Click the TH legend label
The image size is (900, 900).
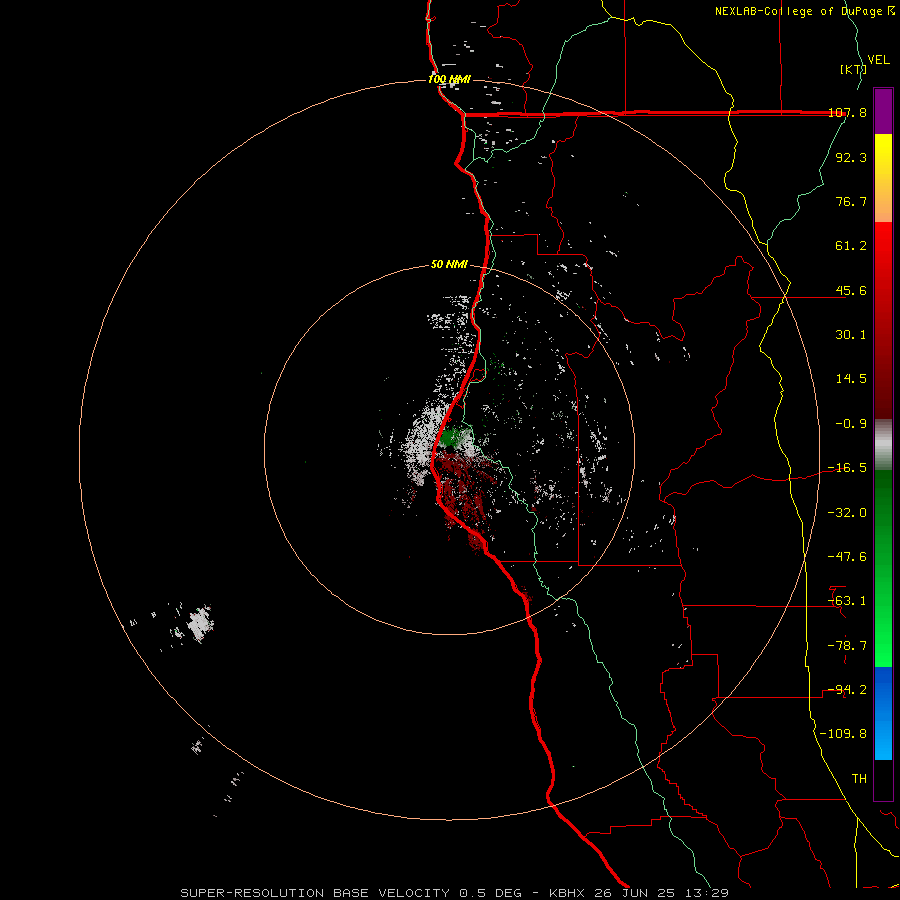(859, 779)
